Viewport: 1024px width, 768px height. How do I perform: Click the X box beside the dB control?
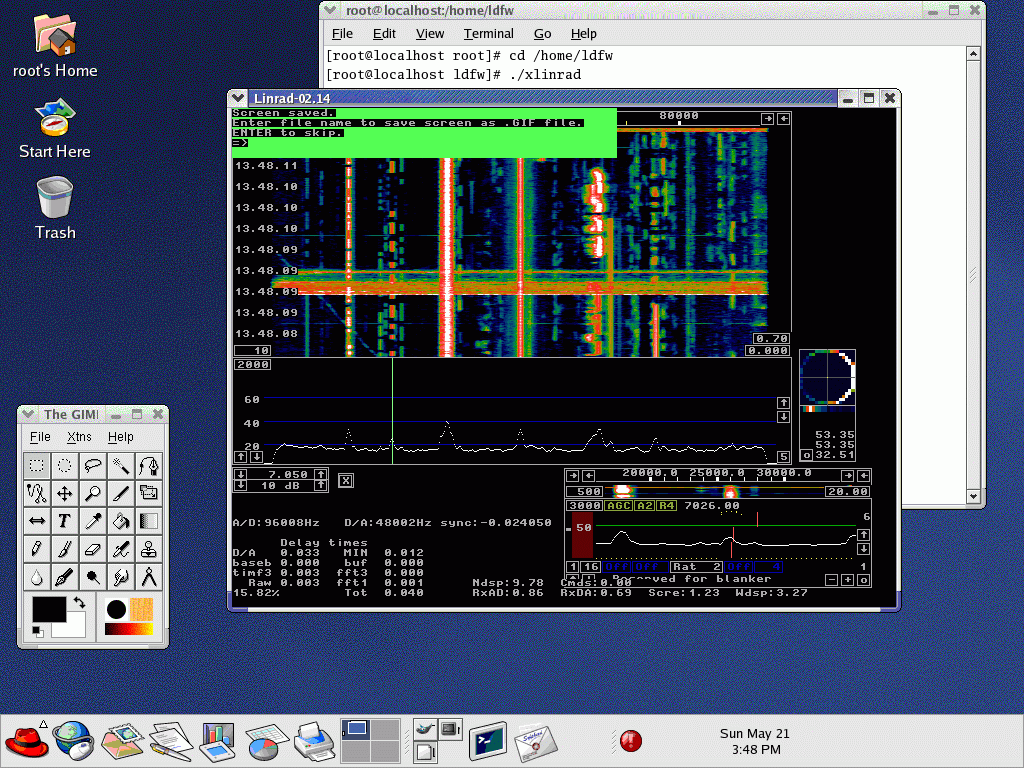point(345,481)
